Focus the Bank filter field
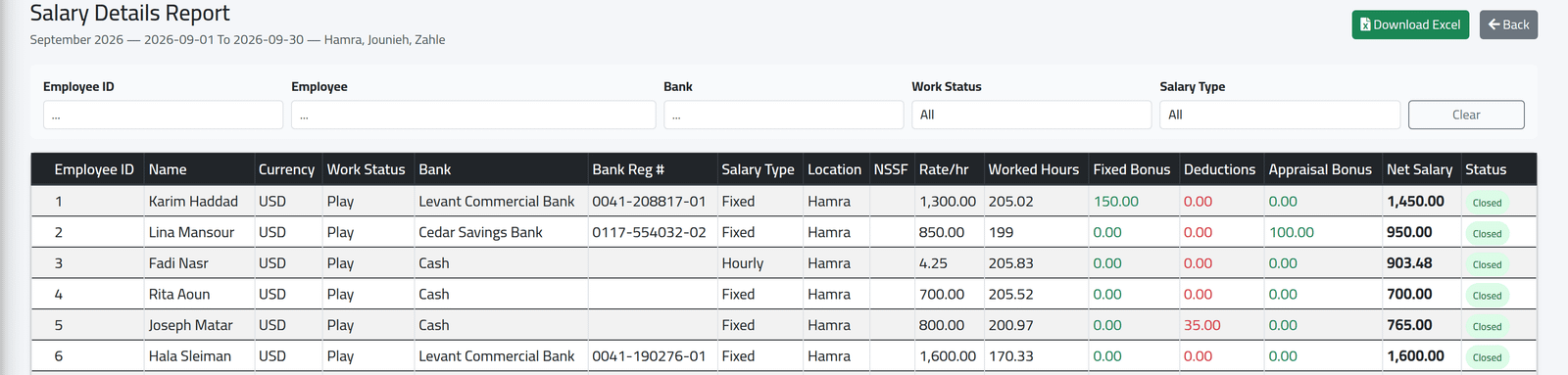This screenshot has width=1568, height=375. click(x=783, y=115)
